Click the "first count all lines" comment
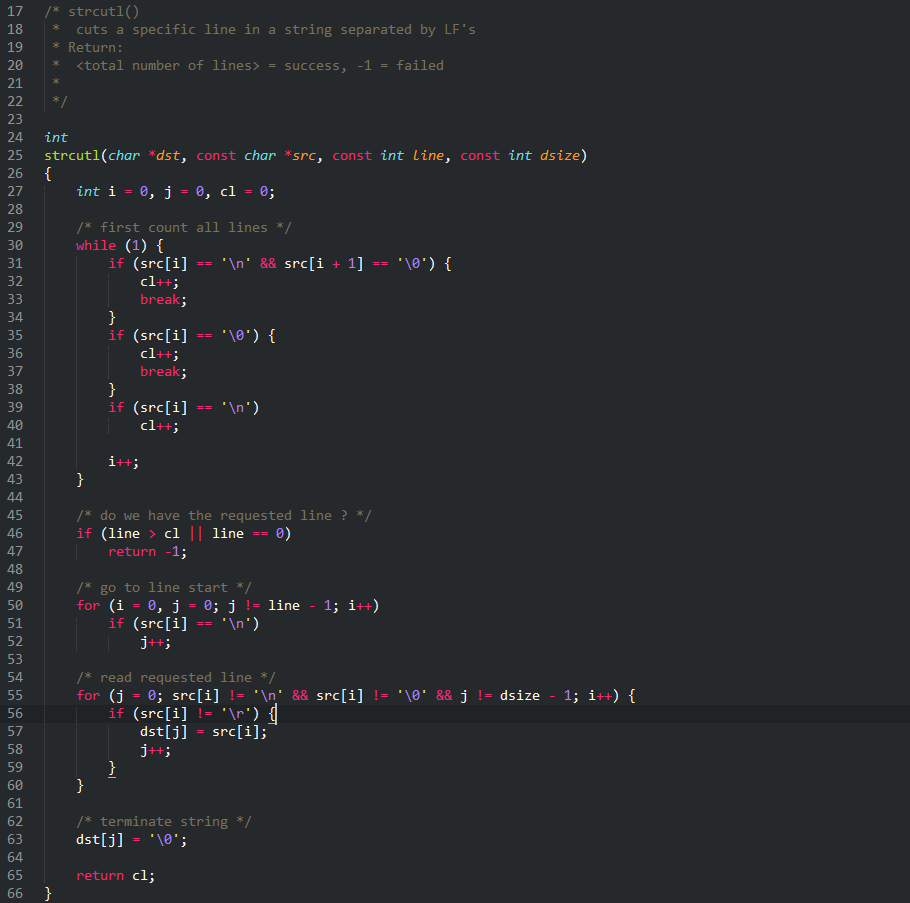The height and width of the screenshot is (903, 910). point(183,227)
